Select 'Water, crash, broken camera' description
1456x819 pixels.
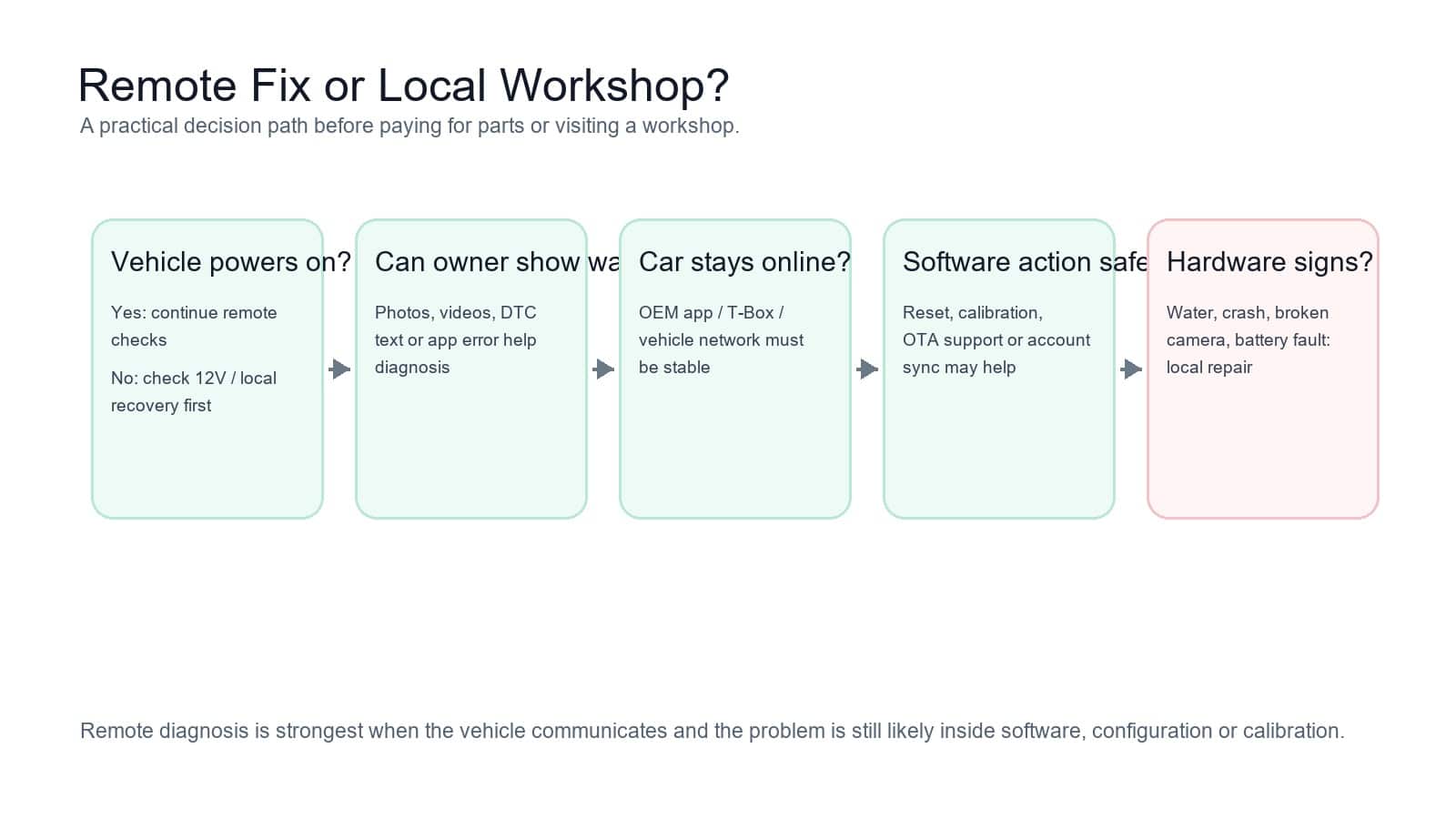[1249, 339]
